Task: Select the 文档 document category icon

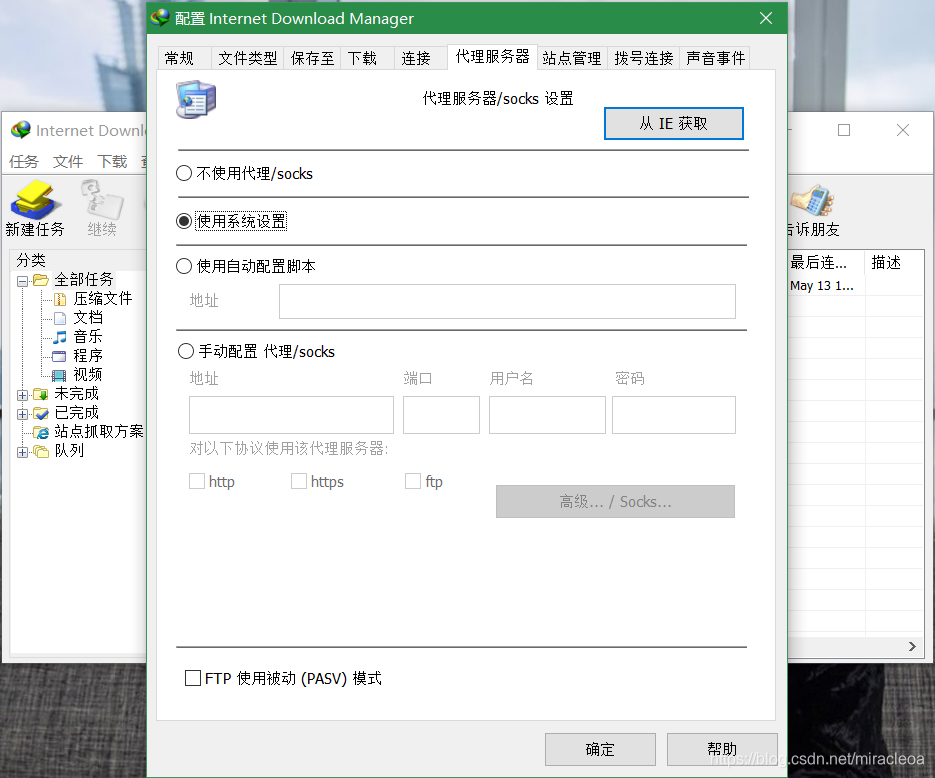Action: click(60, 318)
